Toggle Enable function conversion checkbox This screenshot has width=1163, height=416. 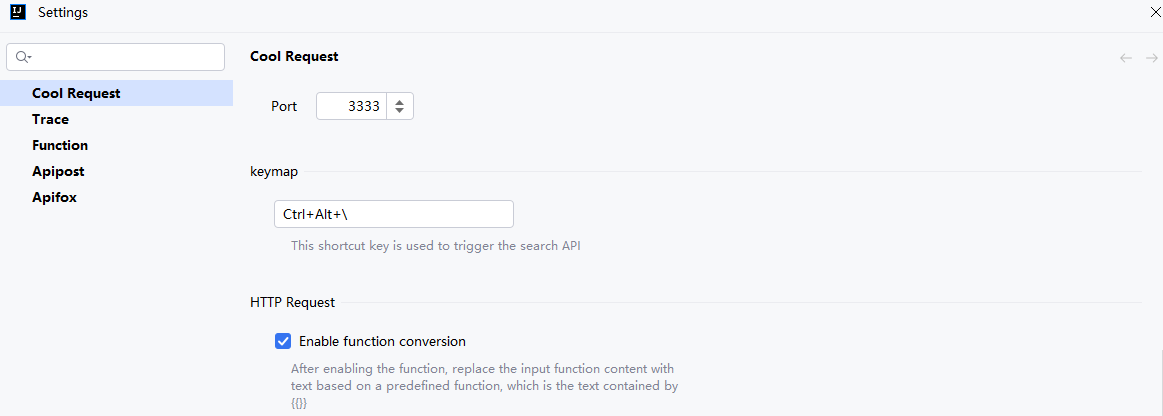283,341
